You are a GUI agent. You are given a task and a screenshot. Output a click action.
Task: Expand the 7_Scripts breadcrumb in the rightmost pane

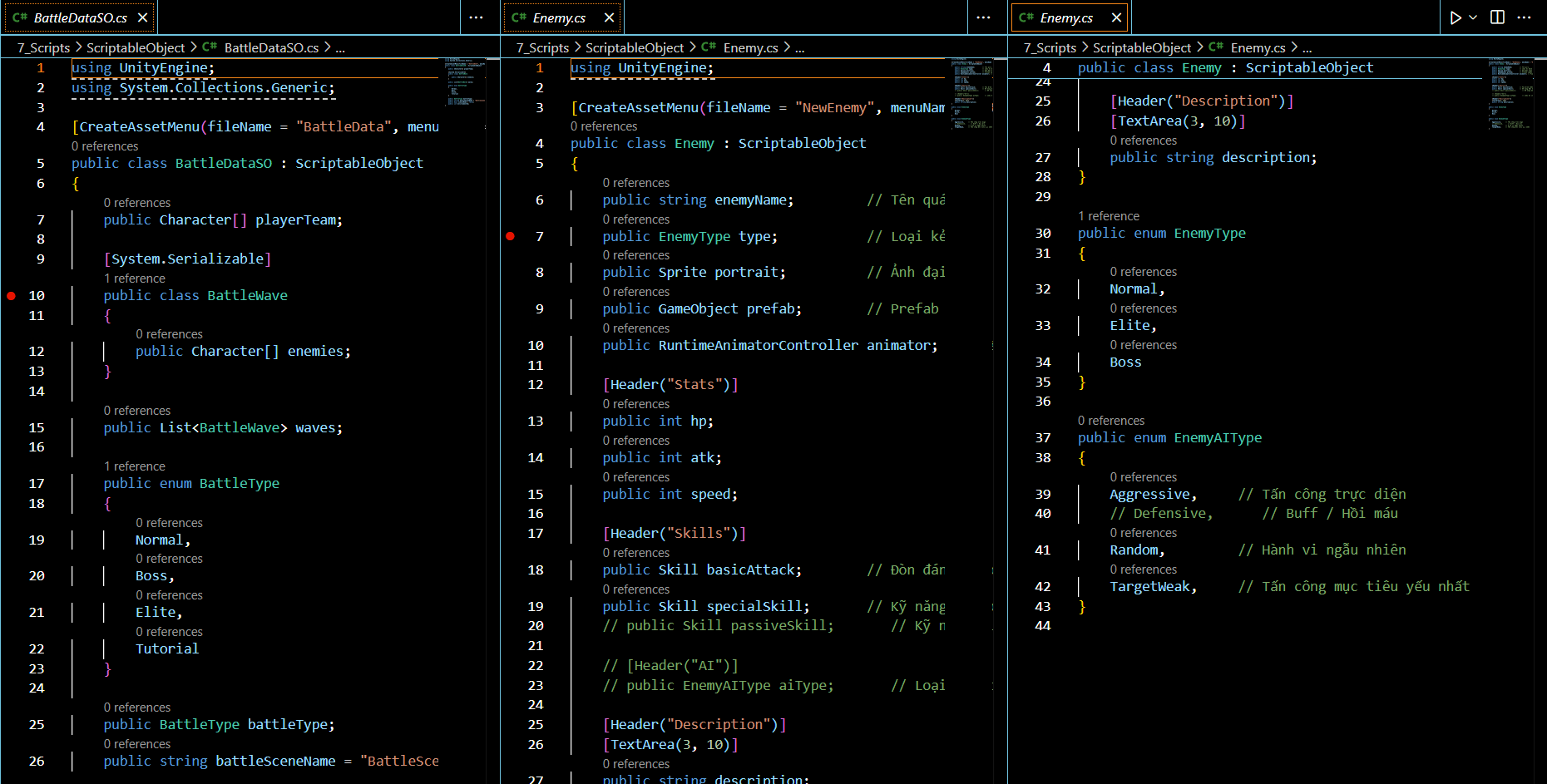pos(1050,48)
